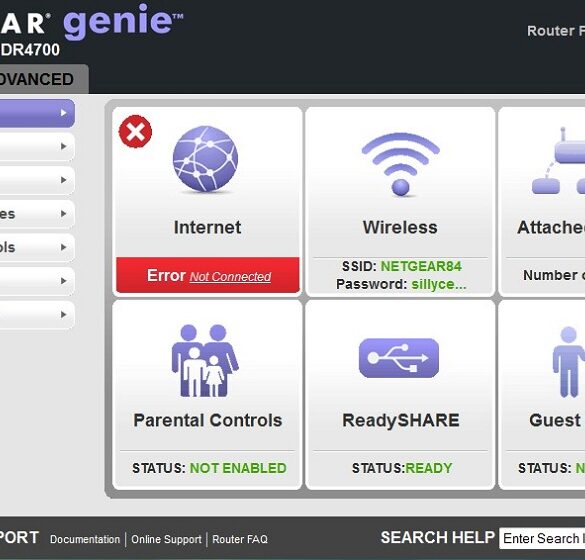The width and height of the screenshot is (585, 560).
Task: Open the Guest Network person icon
Action: click(x=569, y=362)
